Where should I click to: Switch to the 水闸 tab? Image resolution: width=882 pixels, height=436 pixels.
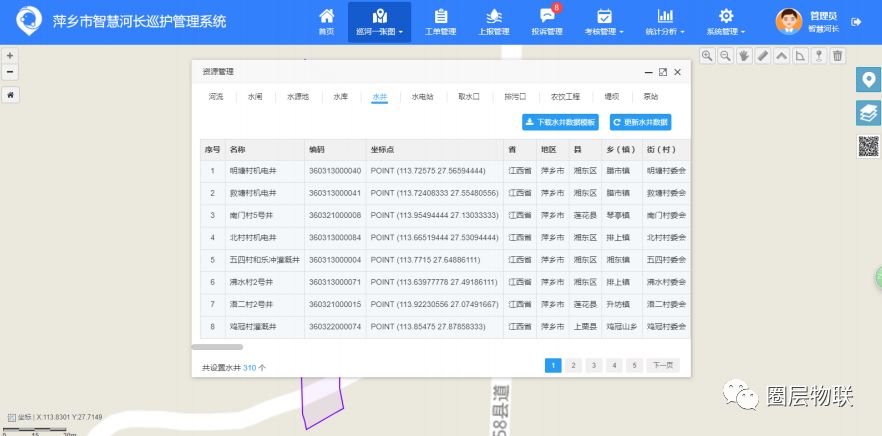pos(255,97)
